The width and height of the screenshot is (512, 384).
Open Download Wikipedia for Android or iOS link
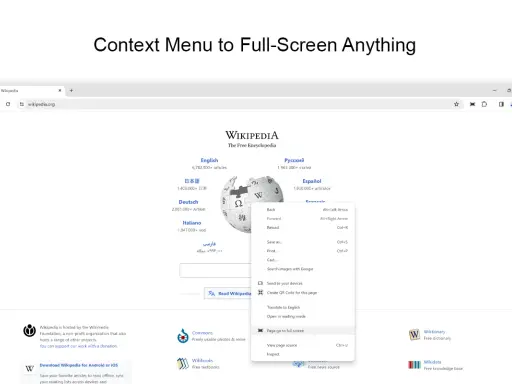pos(79,365)
